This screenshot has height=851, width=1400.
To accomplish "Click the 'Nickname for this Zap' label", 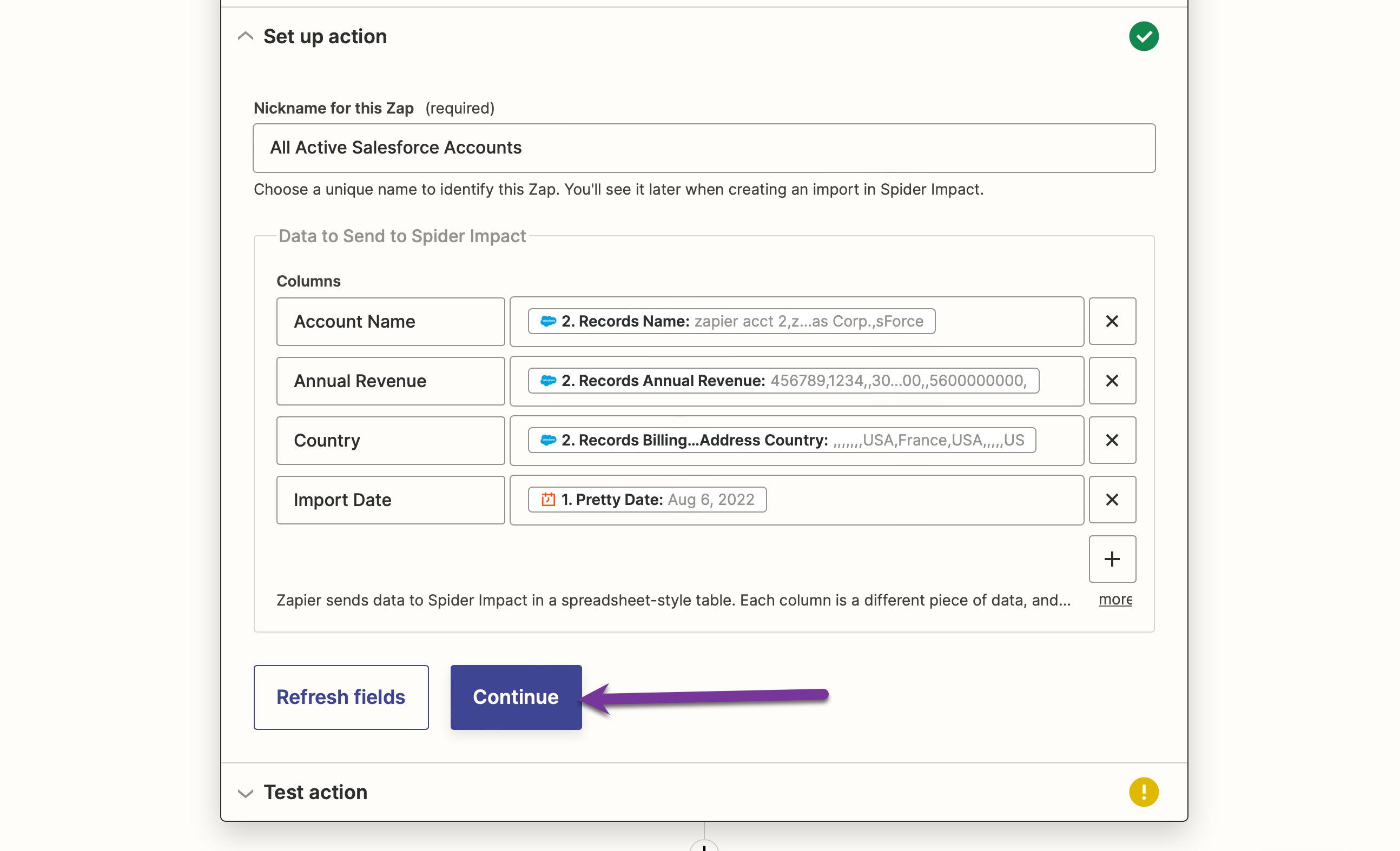I will [334, 108].
